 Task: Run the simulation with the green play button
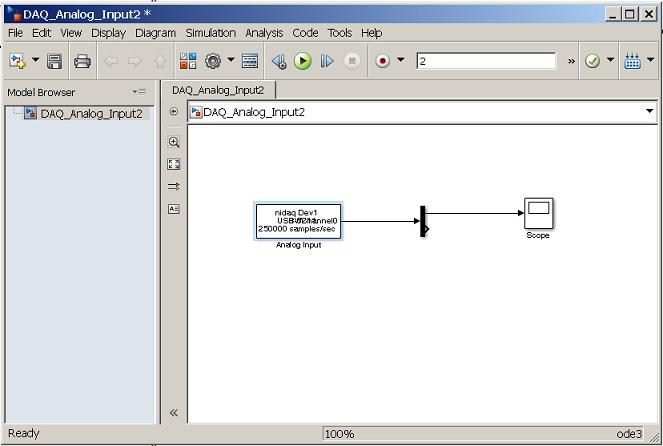(x=303, y=61)
